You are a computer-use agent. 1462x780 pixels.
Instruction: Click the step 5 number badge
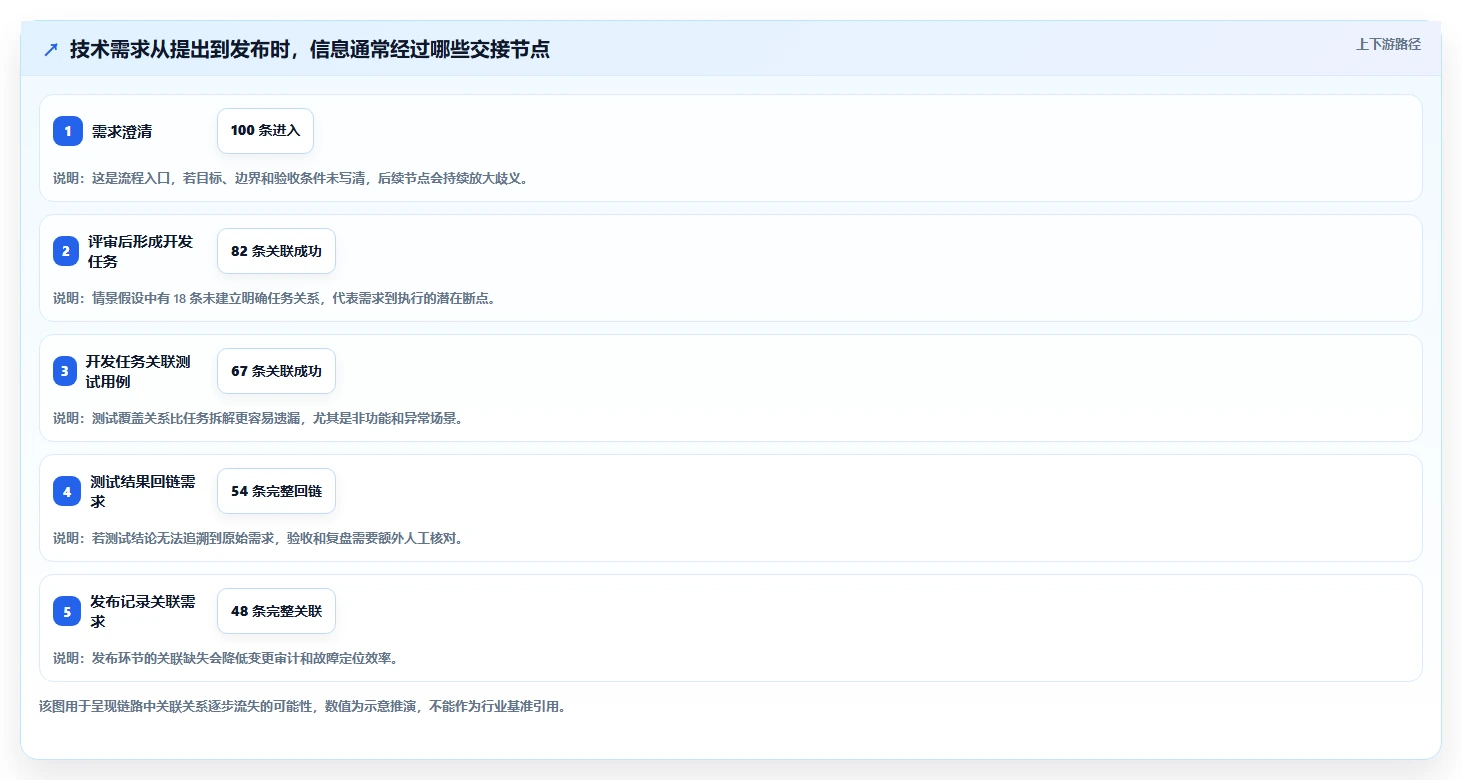click(67, 611)
